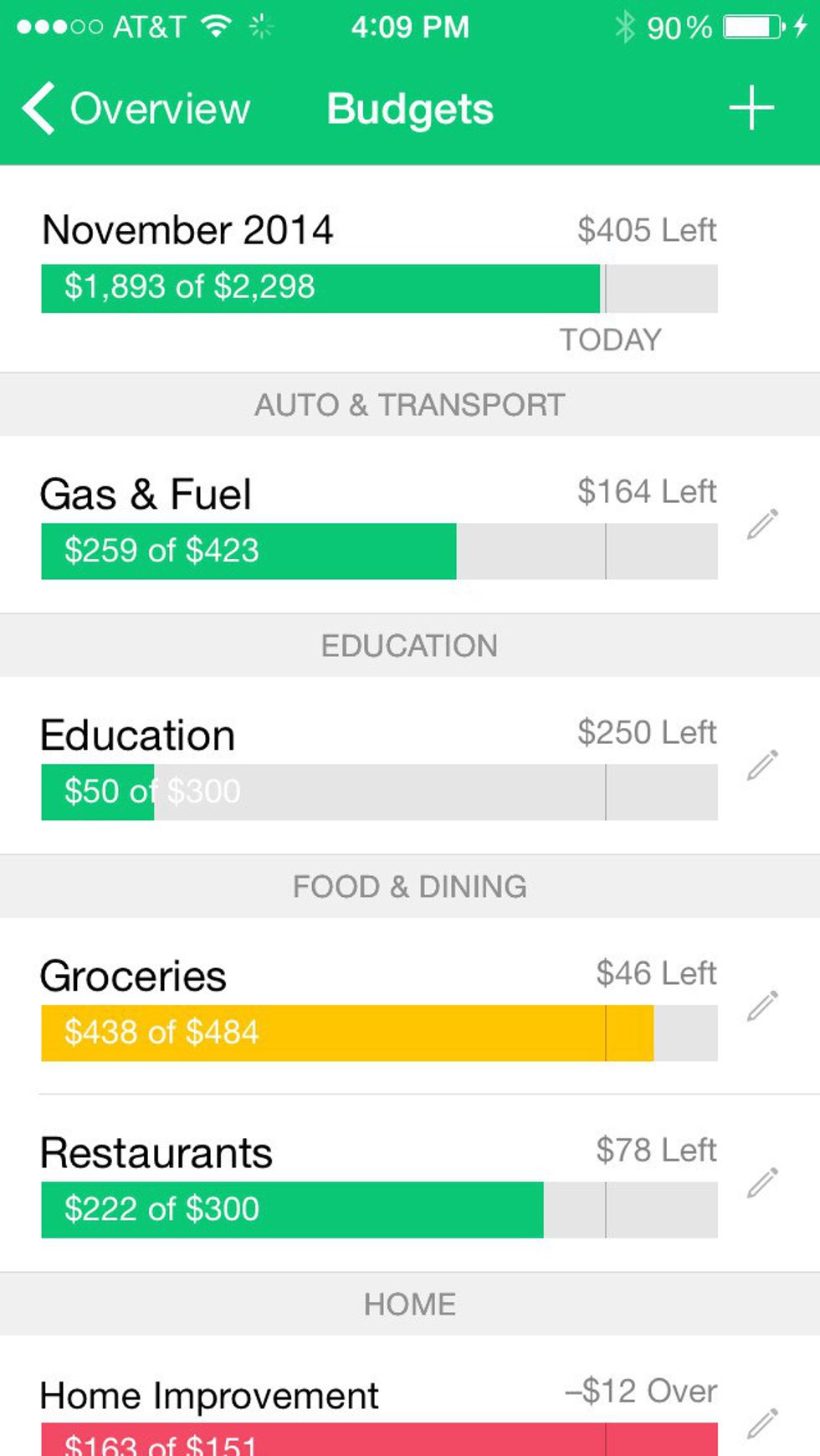This screenshot has height=1456, width=820.
Task: Tap the AUTO & TRANSPORT section header
Action: coord(410,405)
